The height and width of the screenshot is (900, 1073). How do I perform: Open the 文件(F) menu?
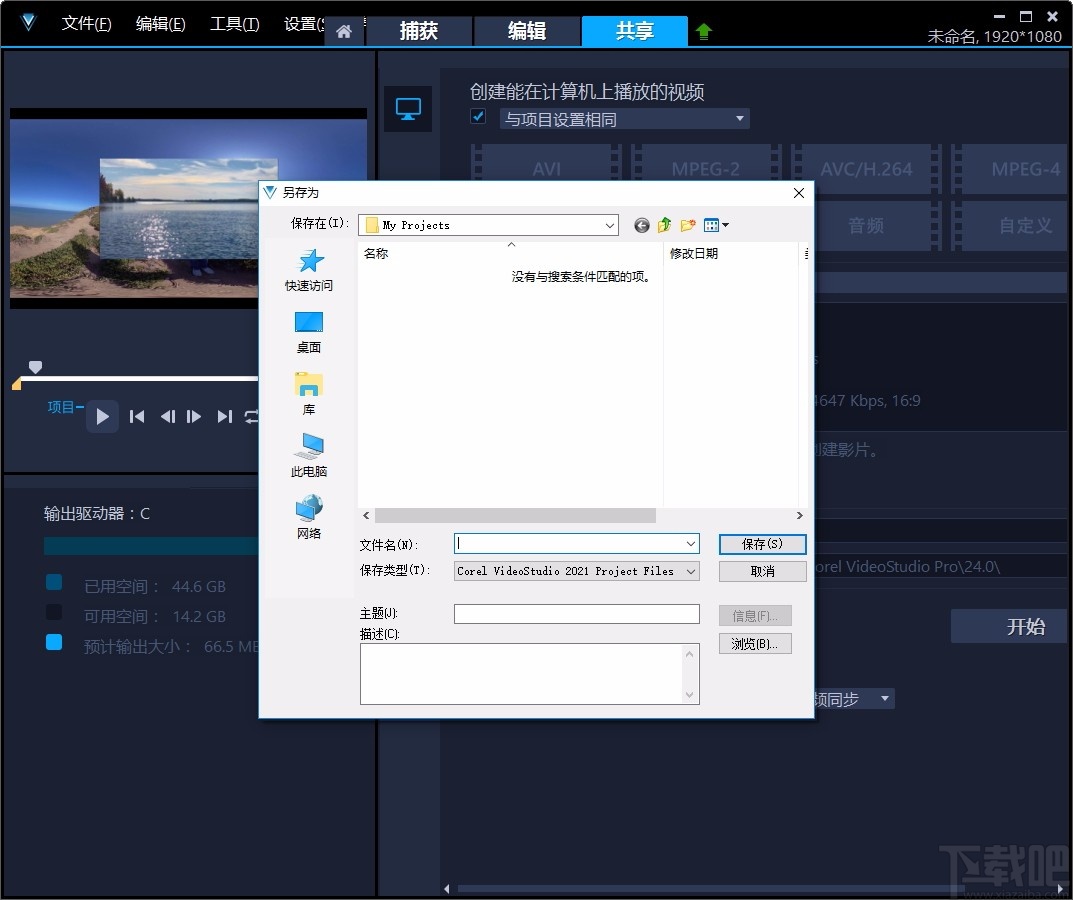coord(86,23)
